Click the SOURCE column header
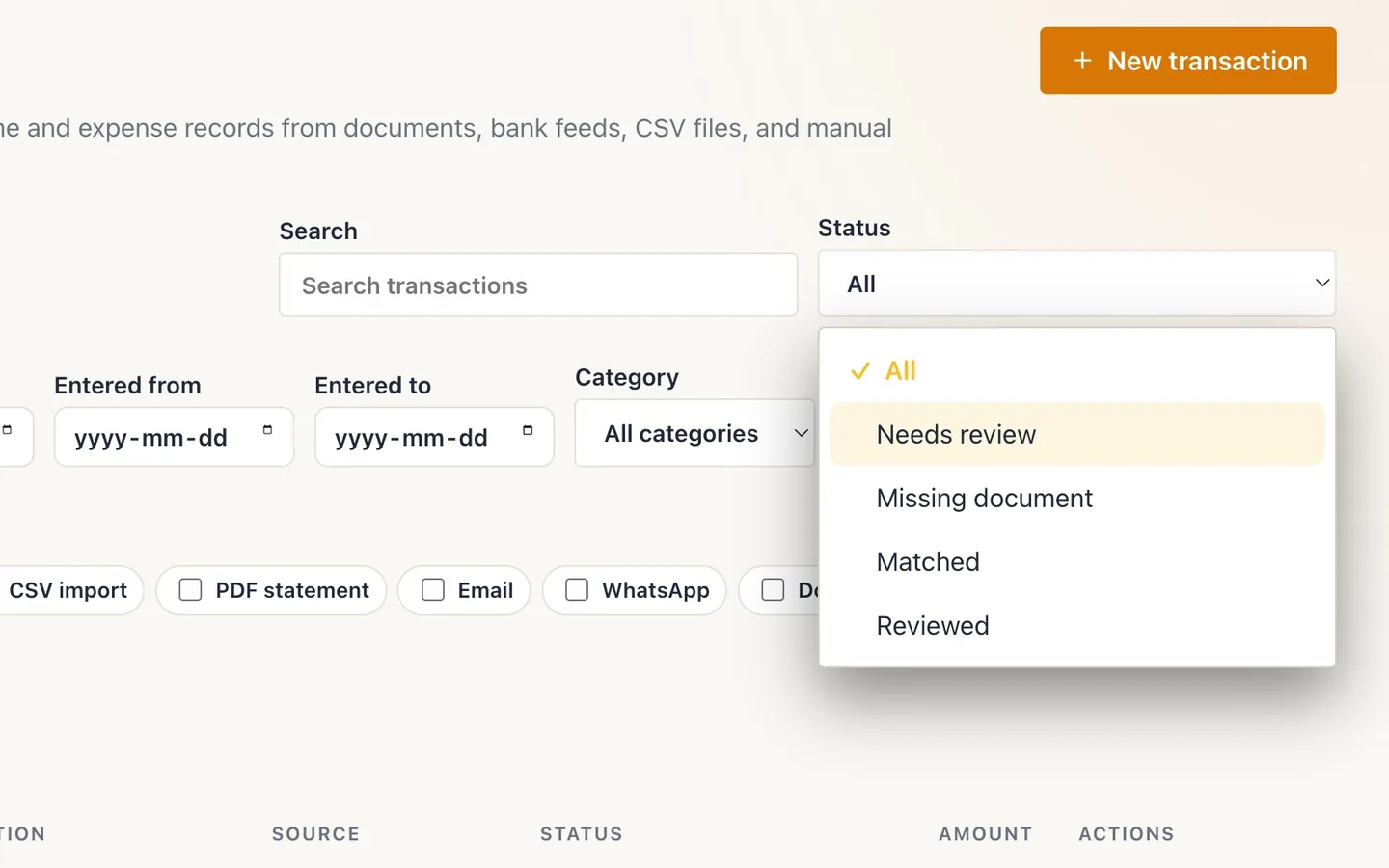Viewport: 1389px width, 868px height. (x=315, y=834)
